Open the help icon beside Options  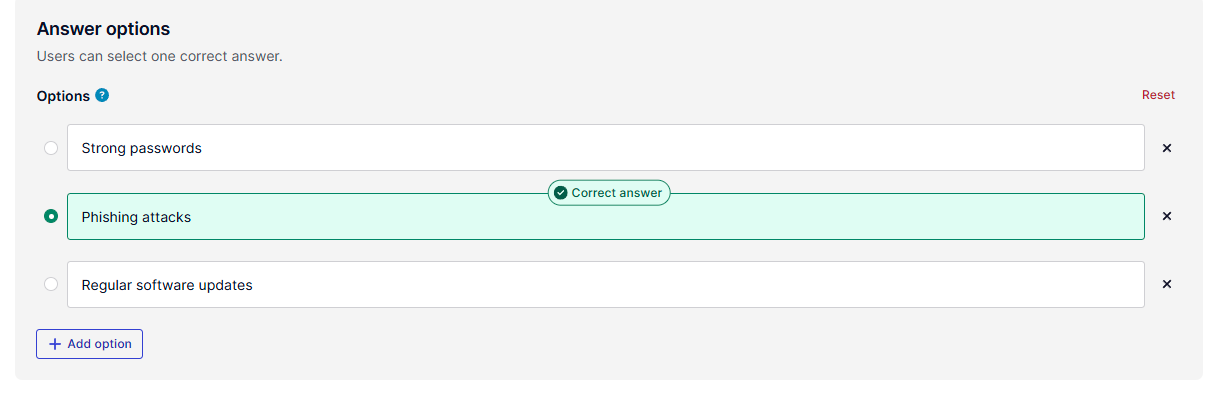point(102,96)
